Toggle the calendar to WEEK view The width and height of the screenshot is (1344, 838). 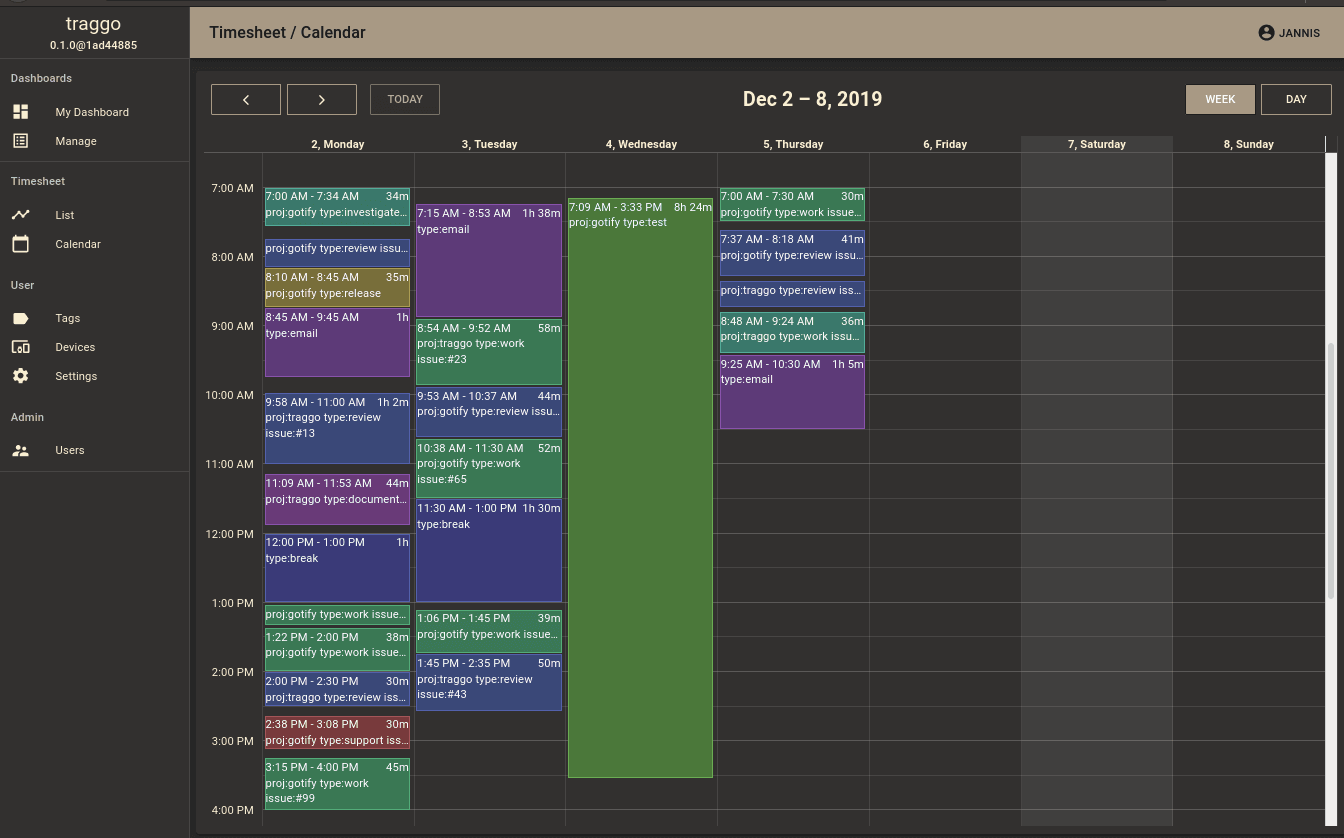coord(1220,99)
